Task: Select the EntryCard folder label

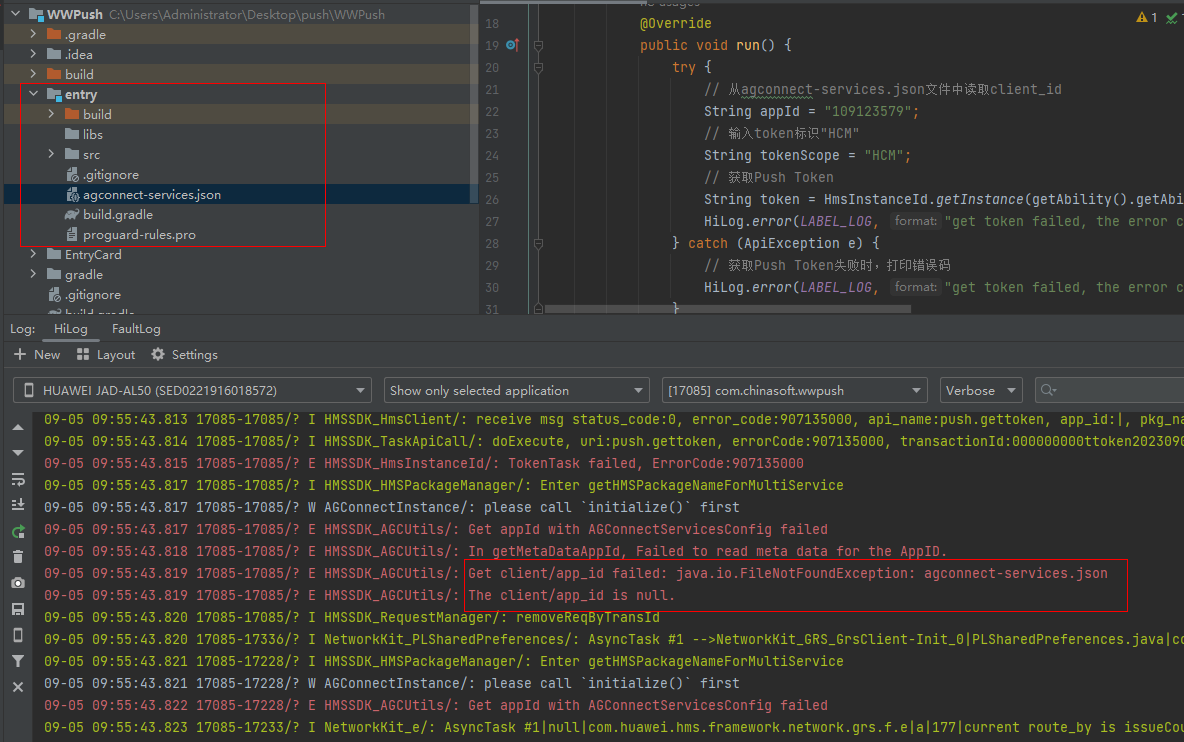Action: tap(93, 254)
